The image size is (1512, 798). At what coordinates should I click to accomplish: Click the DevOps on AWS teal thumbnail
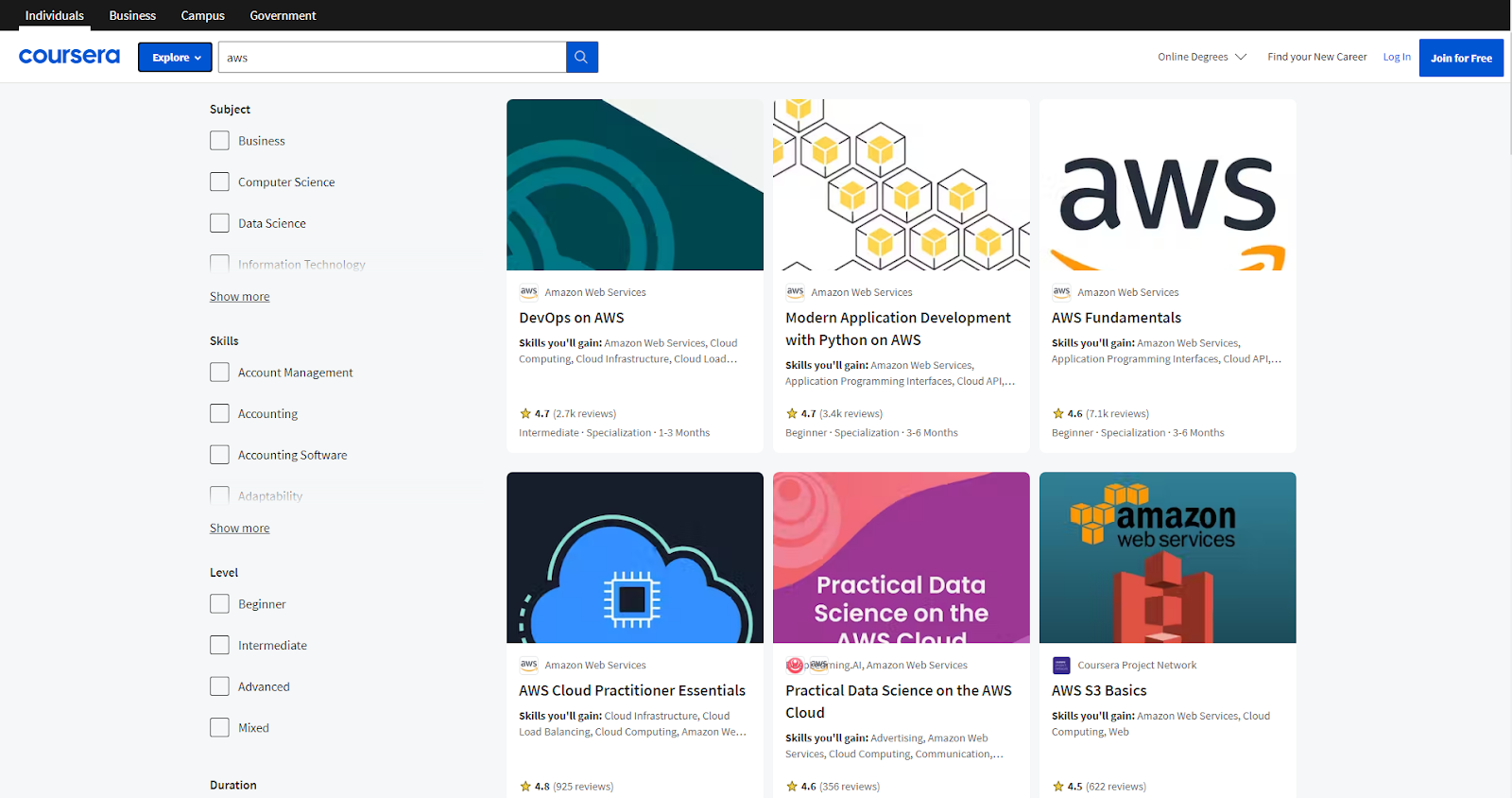[635, 184]
